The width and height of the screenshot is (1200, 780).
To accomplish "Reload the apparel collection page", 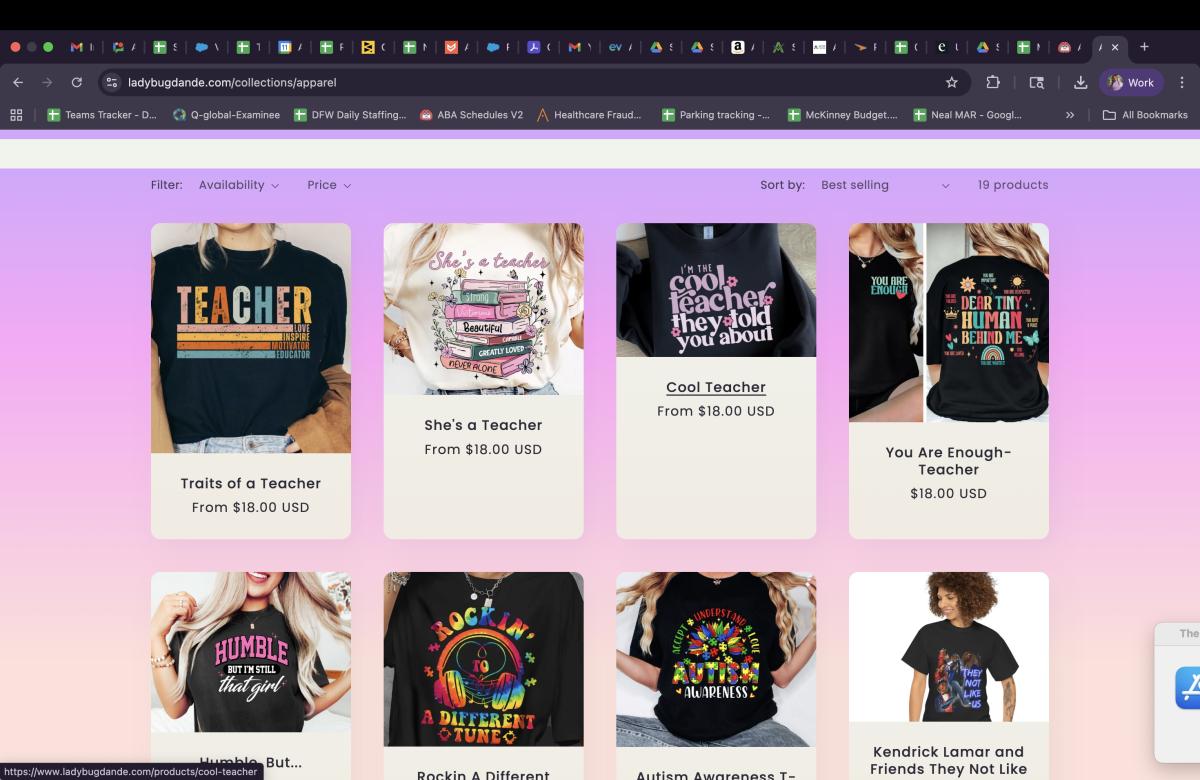I will tap(77, 83).
